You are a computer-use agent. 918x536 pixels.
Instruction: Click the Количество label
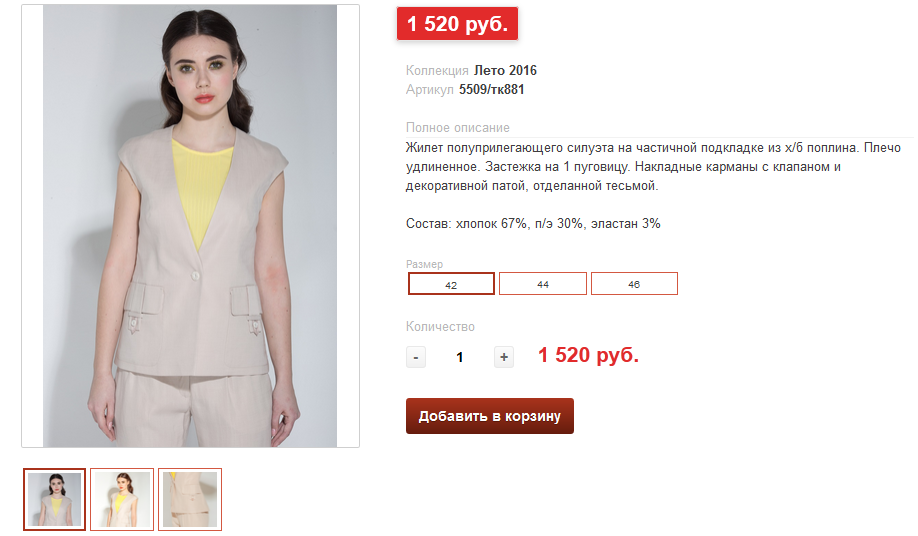(x=440, y=327)
